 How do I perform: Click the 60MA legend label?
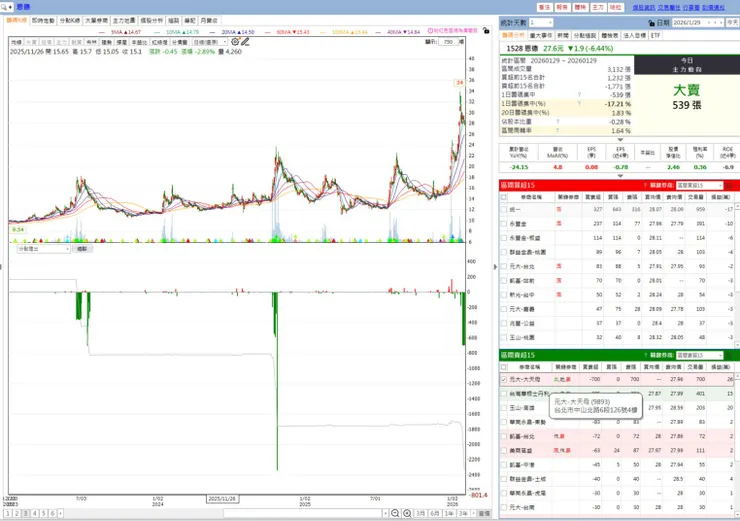[x=293, y=32]
